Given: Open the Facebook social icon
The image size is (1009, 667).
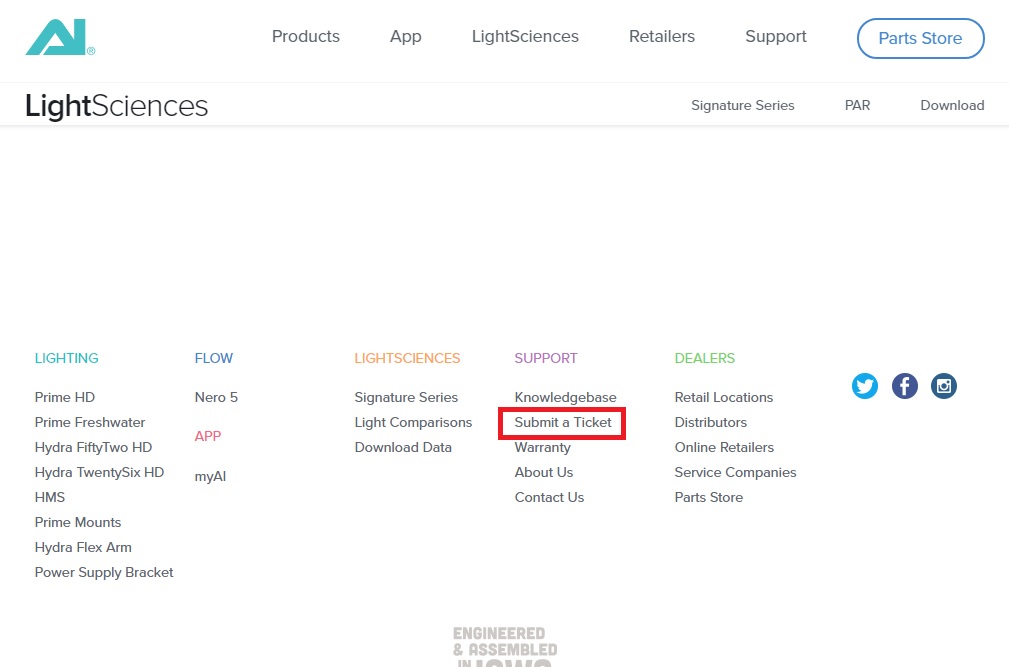Looking at the screenshot, I should coord(904,386).
